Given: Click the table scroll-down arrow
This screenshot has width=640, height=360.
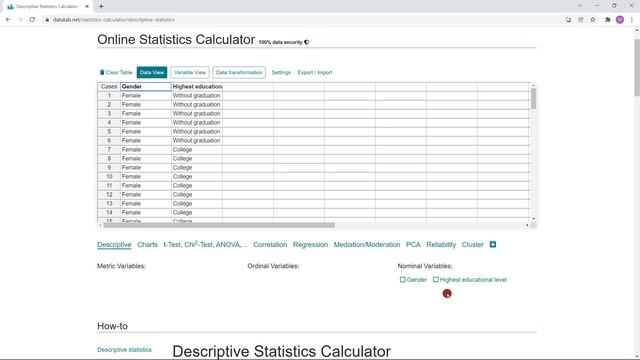Looking at the screenshot, I should (x=533, y=218).
